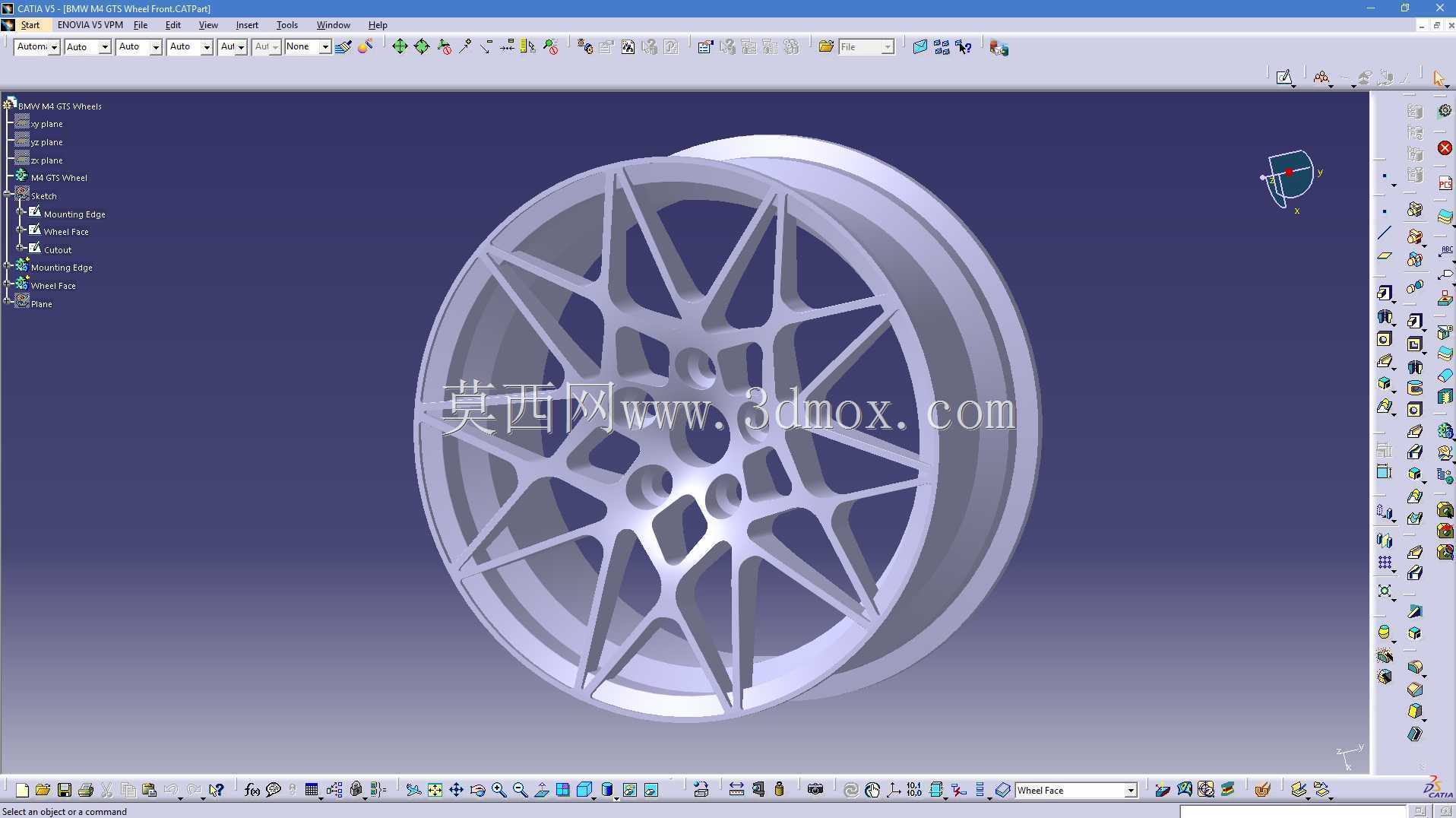Open the Insert menu
The image size is (1456, 818).
(x=247, y=25)
